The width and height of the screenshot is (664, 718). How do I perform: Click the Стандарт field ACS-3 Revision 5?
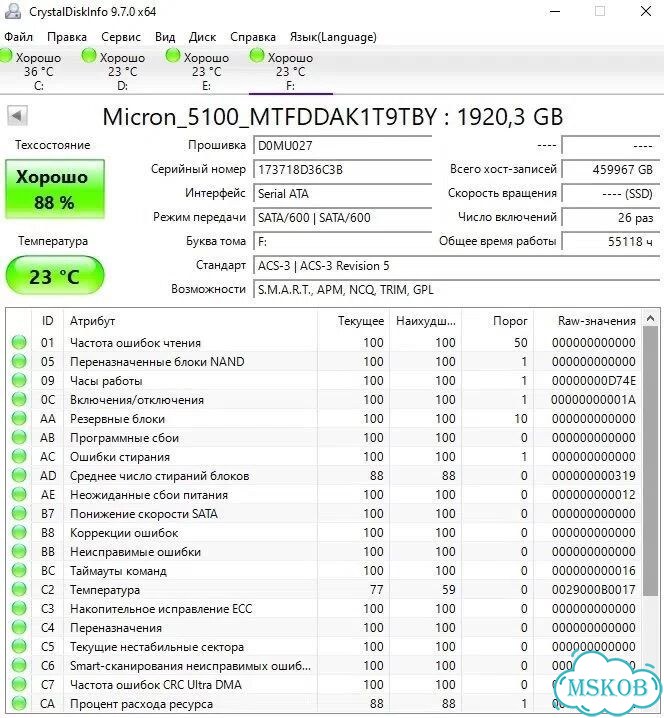click(x=458, y=266)
